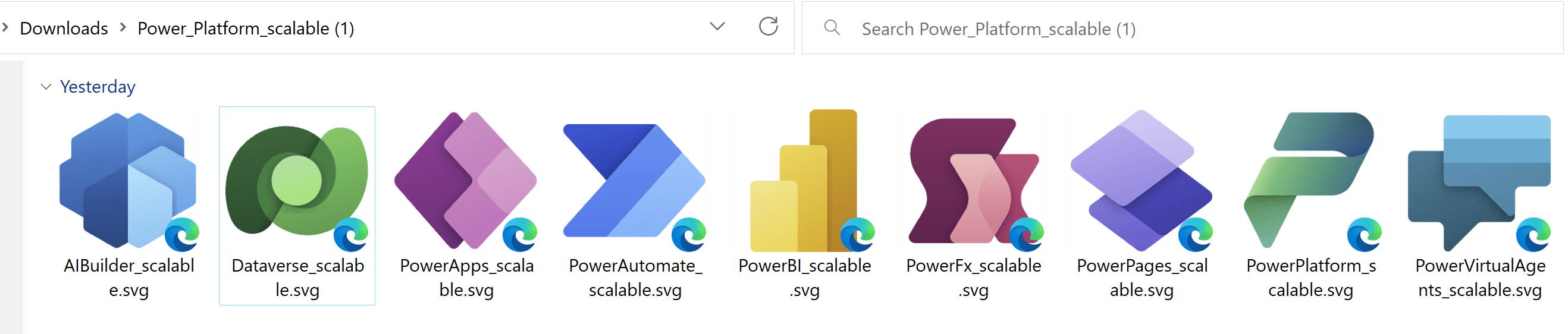Click the PowerAutomate_scalable.svg file name
The height and width of the screenshot is (334, 1568).
[x=635, y=278]
